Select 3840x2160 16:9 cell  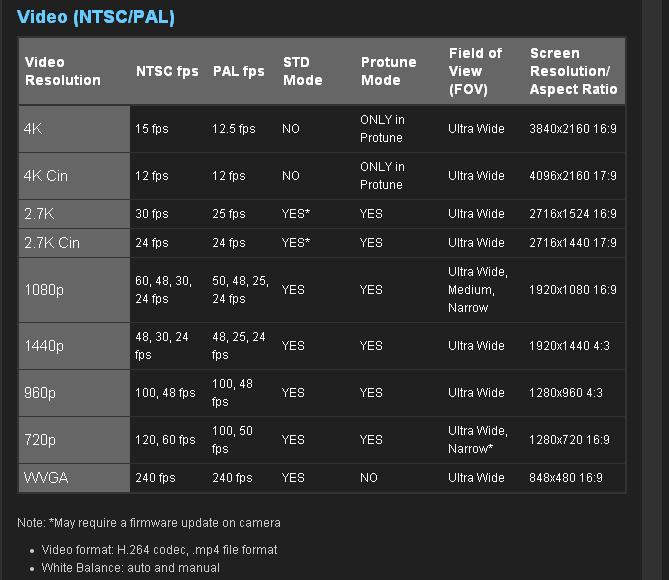[573, 129]
